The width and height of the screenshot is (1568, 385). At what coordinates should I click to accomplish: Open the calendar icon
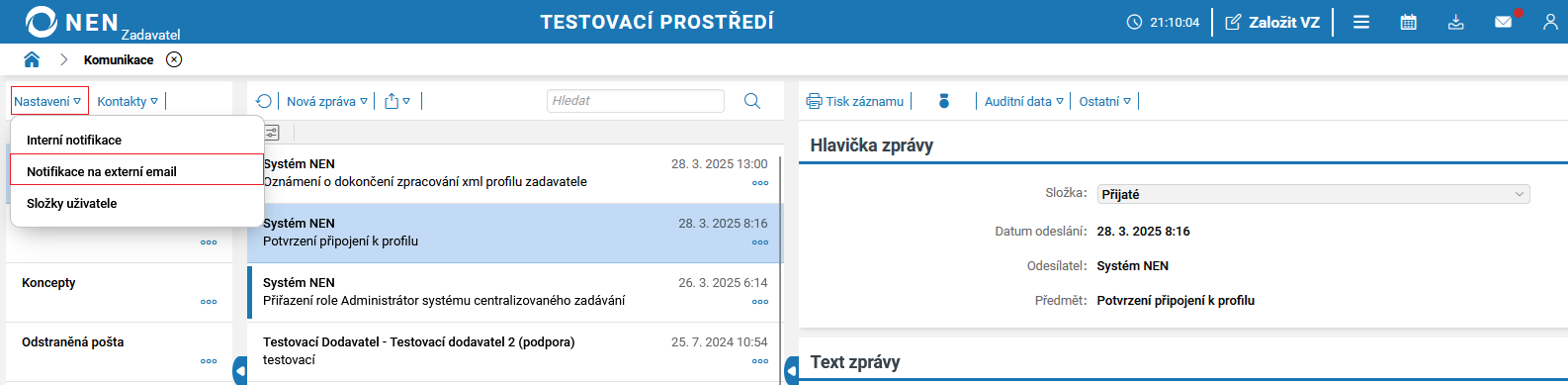click(1409, 22)
